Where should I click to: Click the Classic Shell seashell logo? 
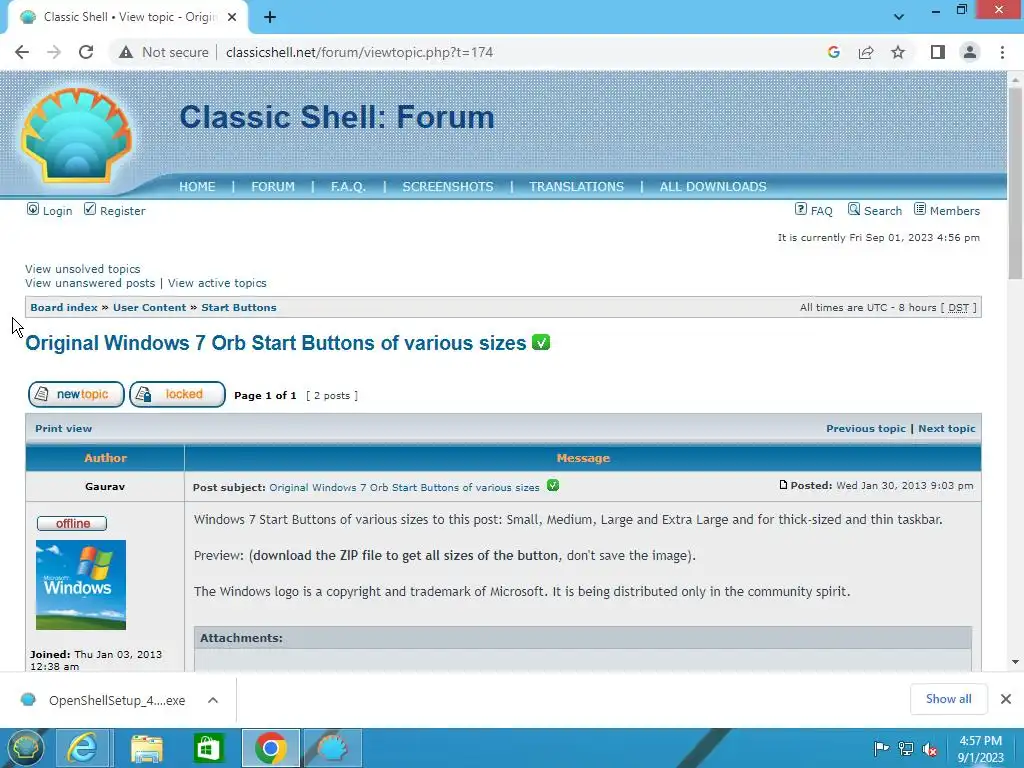point(76,135)
